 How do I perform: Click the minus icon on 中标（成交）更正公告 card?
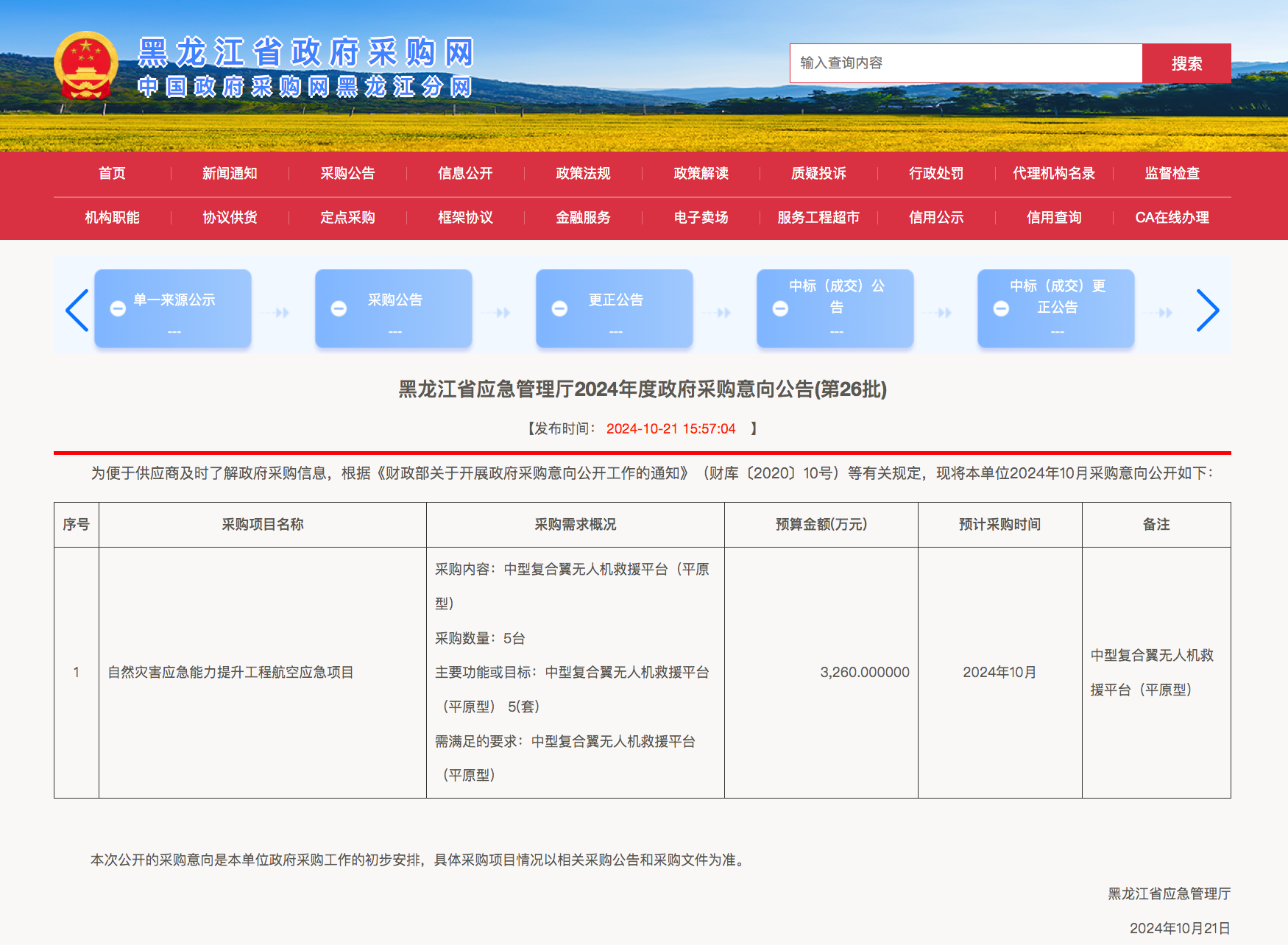(1001, 308)
